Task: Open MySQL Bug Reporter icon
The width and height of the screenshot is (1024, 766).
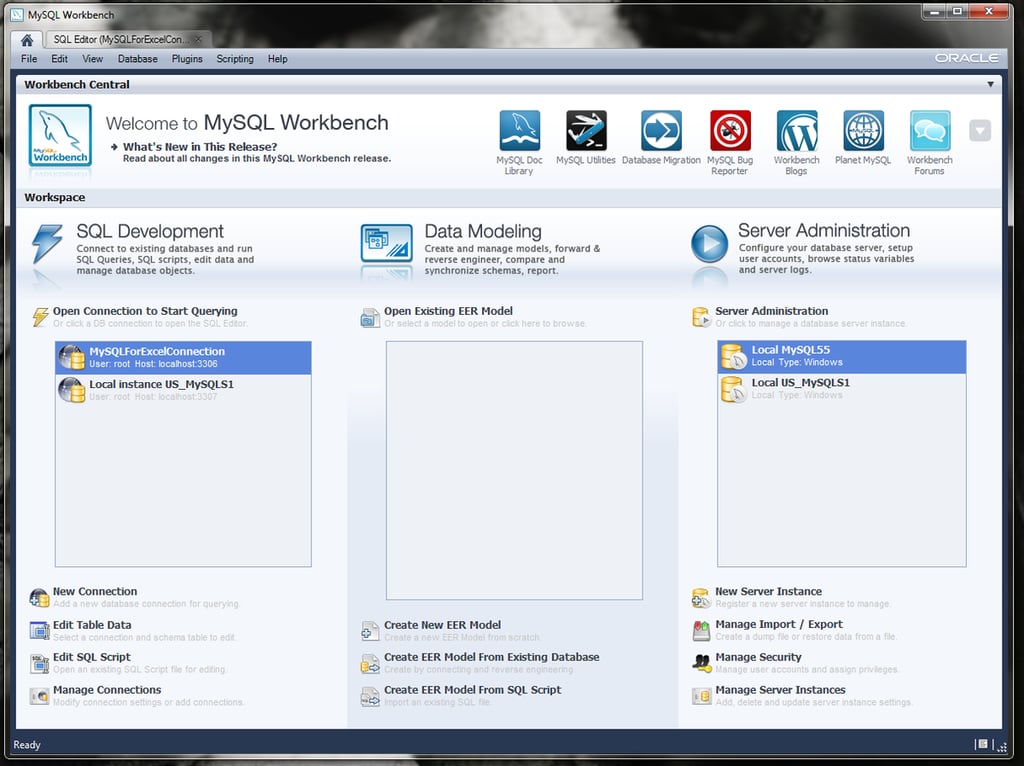Action: 730,131
